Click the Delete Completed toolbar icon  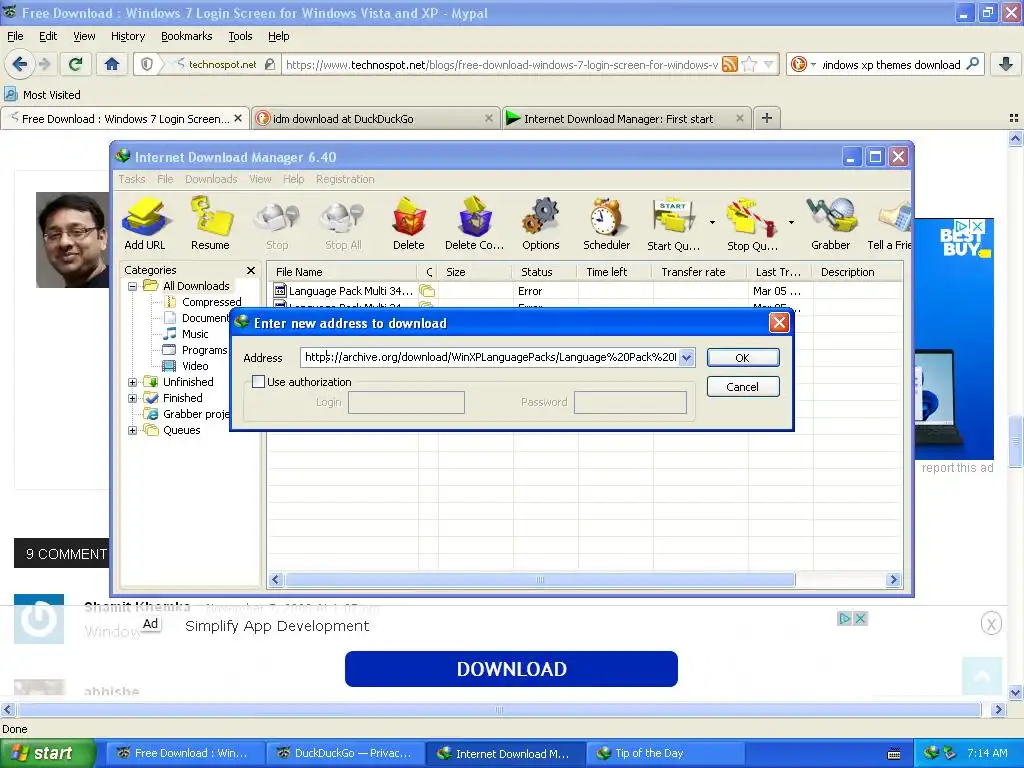click(x=475, y=224)
